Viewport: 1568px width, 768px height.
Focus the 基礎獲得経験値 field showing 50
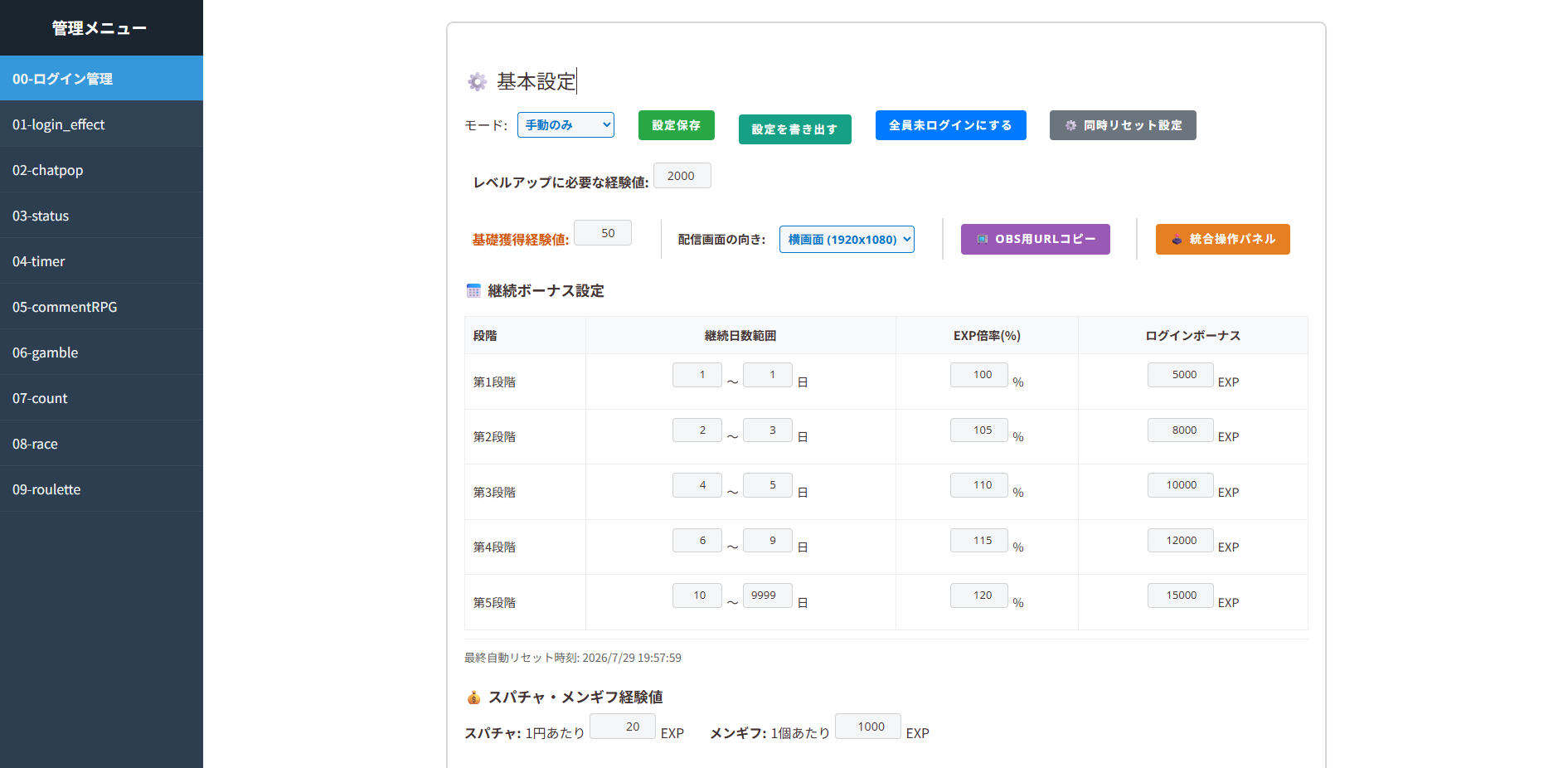[x=603, y=233]
